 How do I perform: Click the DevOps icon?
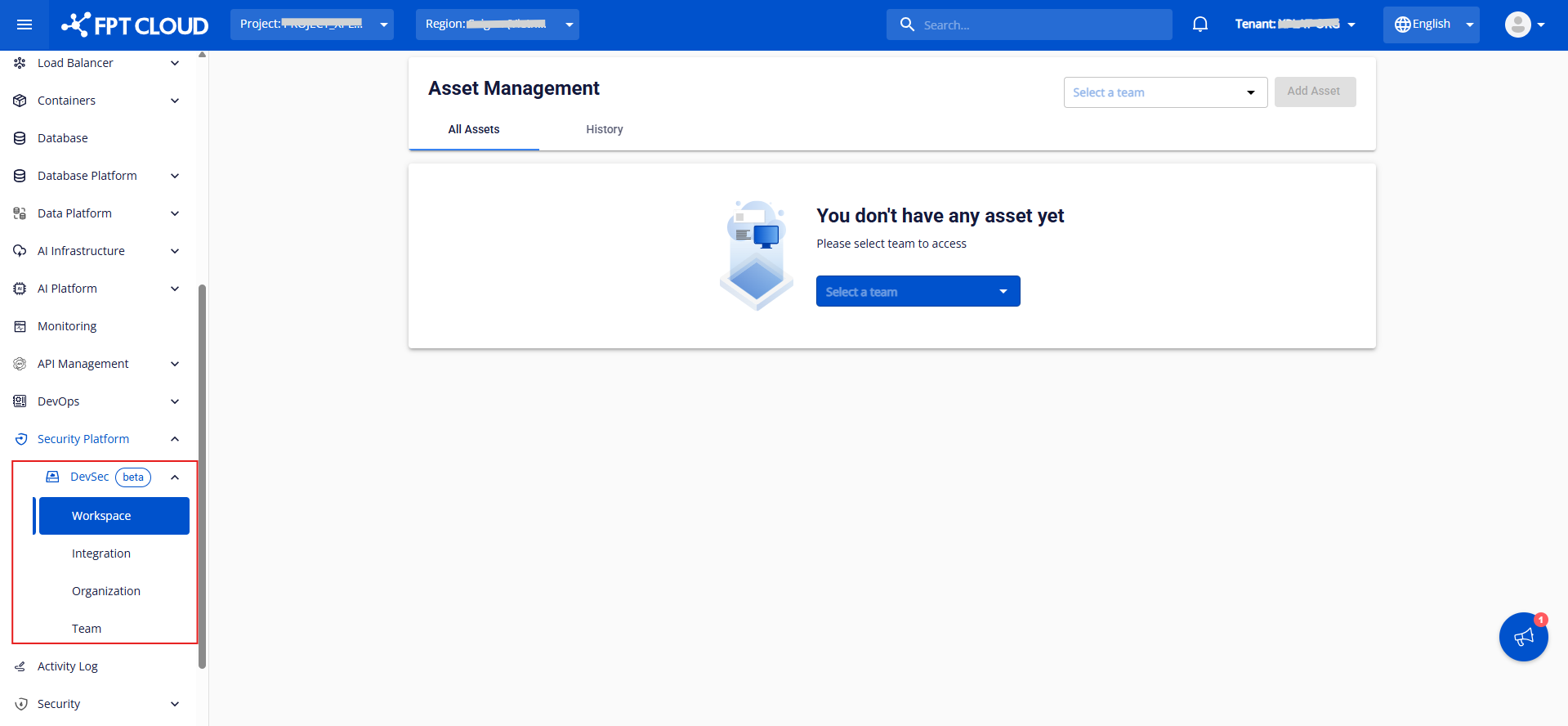coord(20,401)
